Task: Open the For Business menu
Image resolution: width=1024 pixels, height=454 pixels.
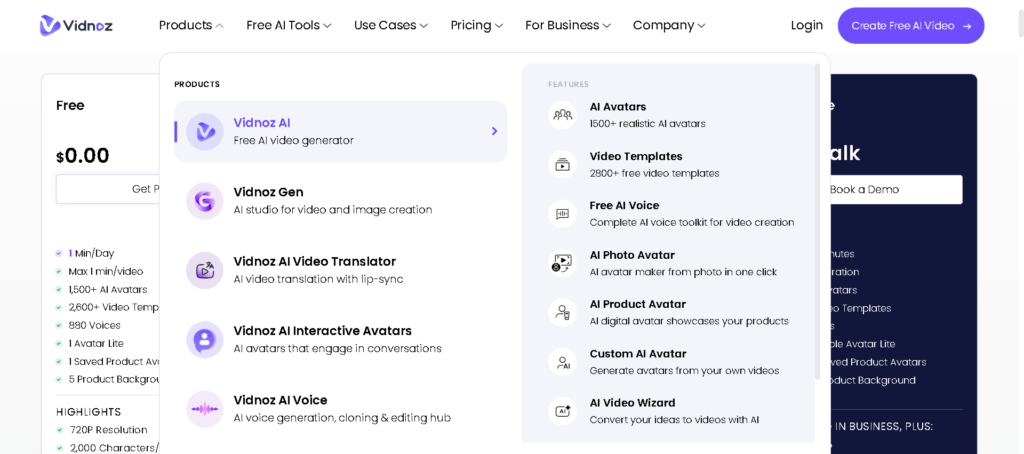Action: (567, 25)
